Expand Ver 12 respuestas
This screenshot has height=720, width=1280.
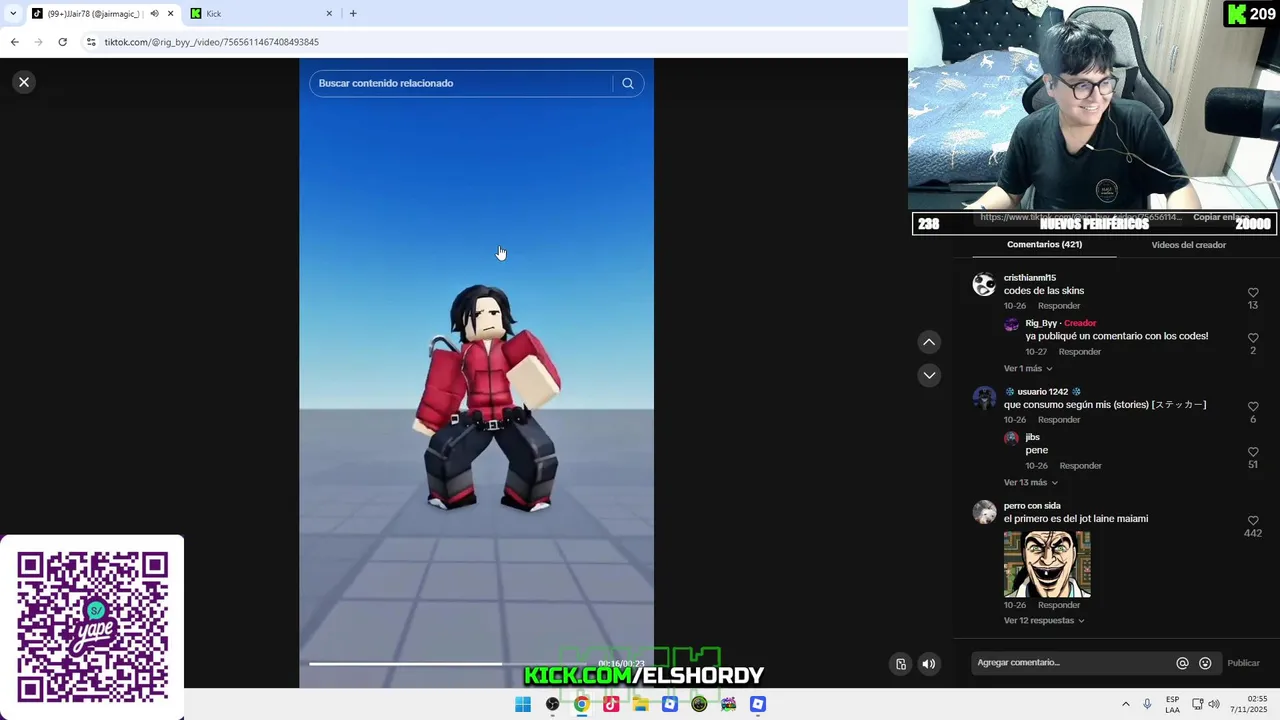coord(1044,621)
